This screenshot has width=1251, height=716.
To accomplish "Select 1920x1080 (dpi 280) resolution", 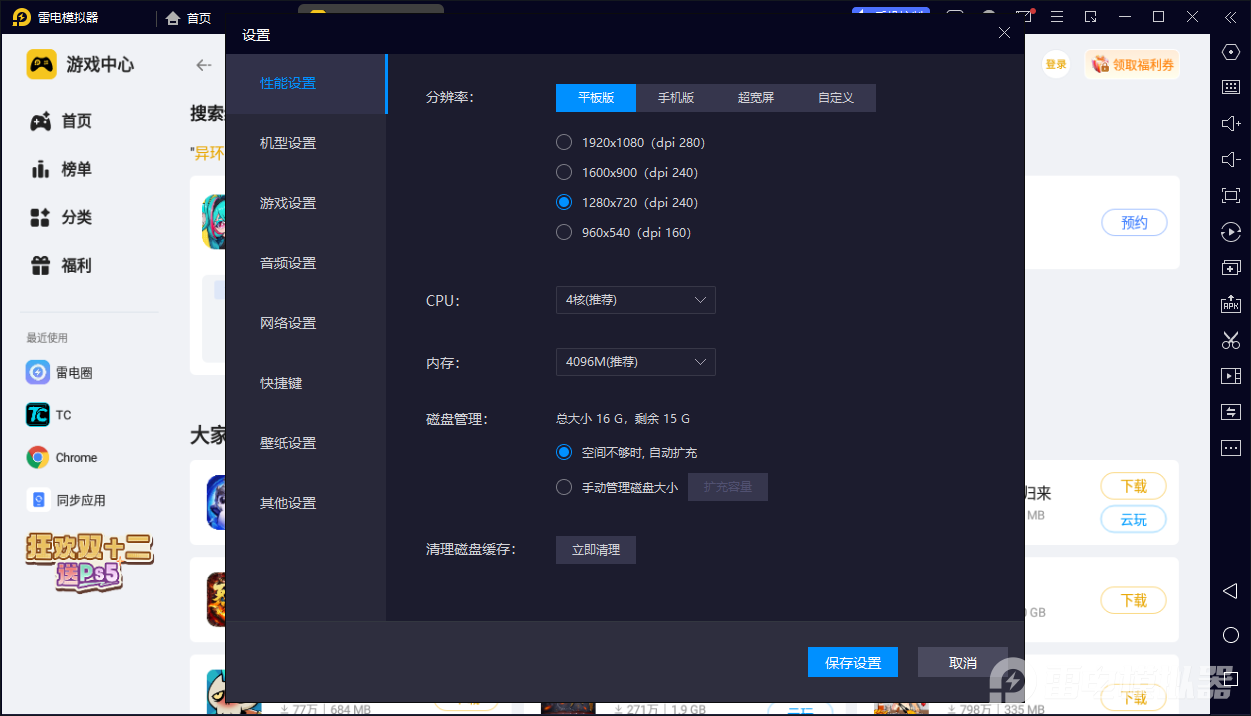I will pos(630,143).
